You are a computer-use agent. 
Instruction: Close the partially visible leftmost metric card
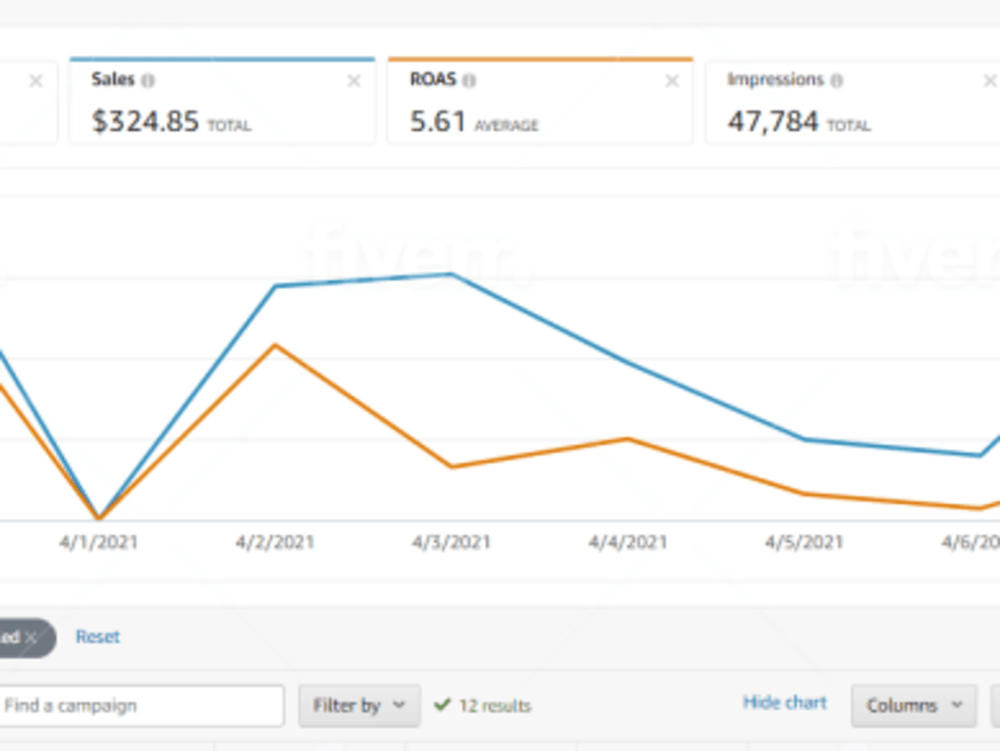pyautogui.click(x=36, y=81)
